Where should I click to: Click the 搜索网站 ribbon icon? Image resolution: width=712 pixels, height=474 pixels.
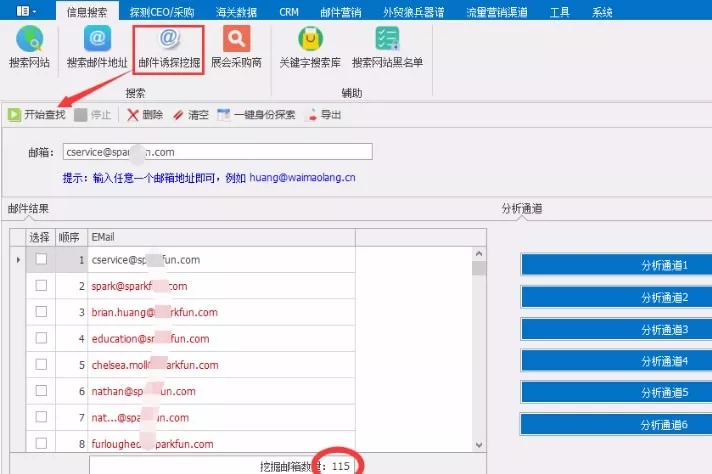[28, 46]
